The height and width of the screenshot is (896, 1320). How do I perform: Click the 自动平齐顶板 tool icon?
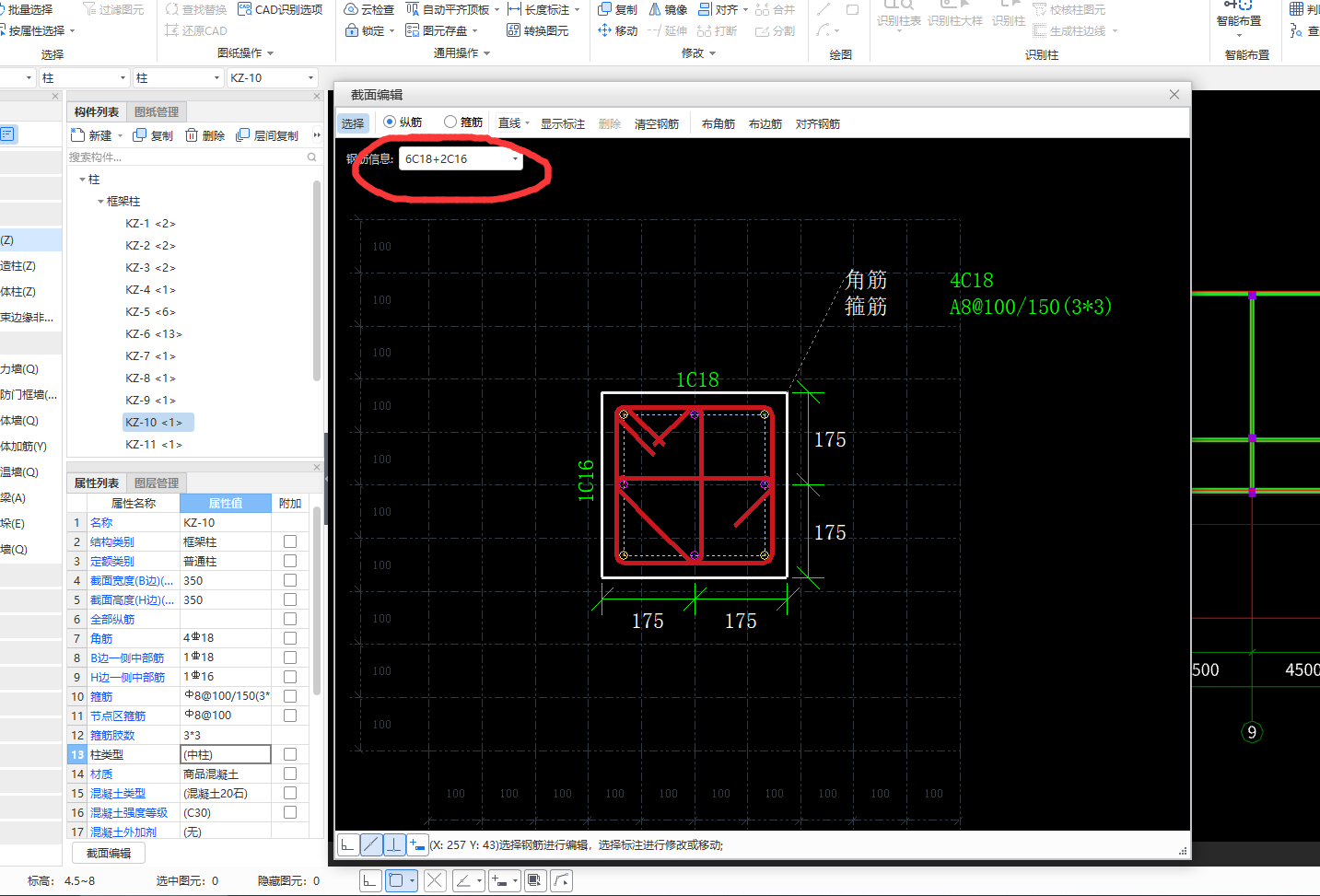tap(412, 9)
